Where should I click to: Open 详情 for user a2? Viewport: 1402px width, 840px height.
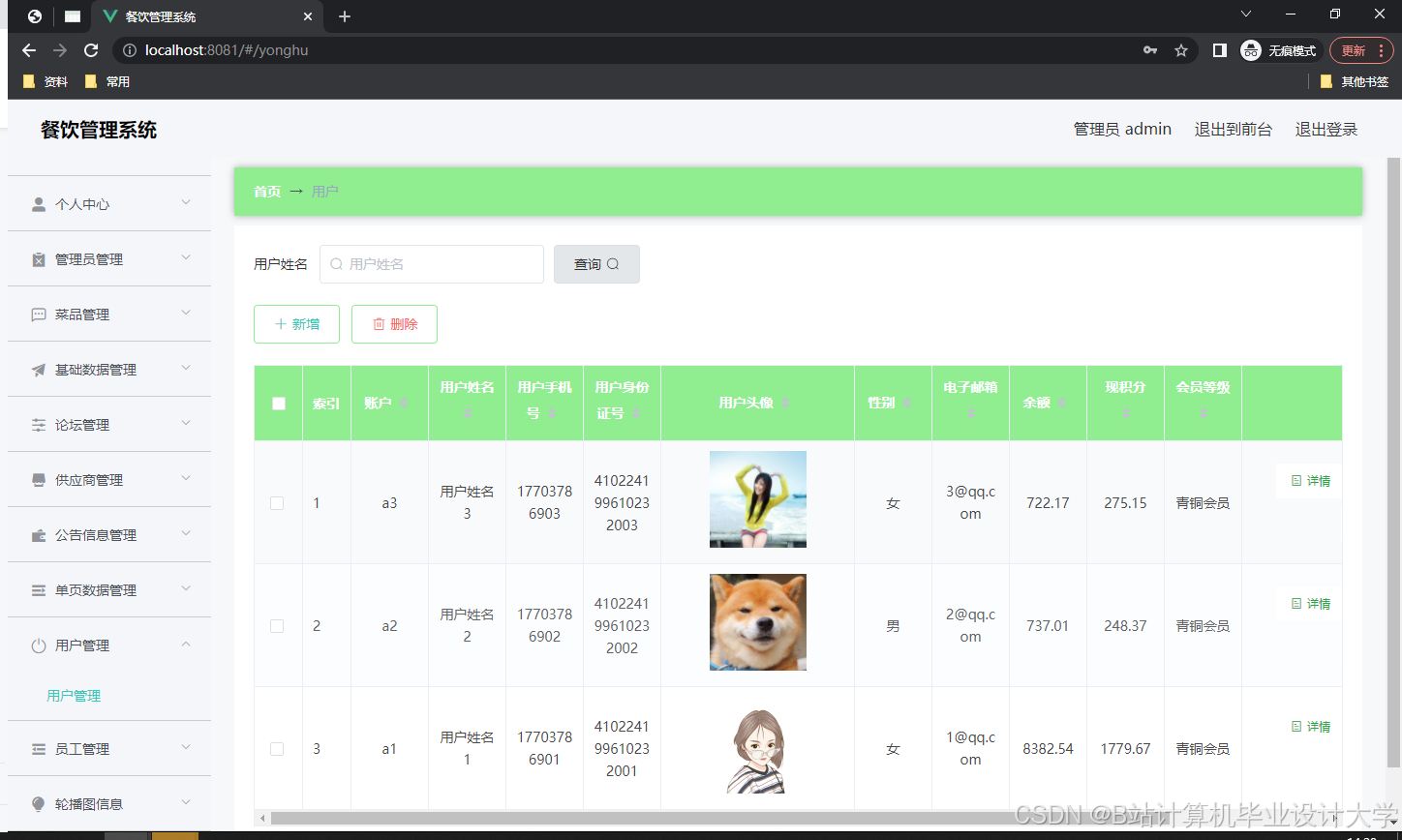pyautogui.click(x=1310, y=604)
